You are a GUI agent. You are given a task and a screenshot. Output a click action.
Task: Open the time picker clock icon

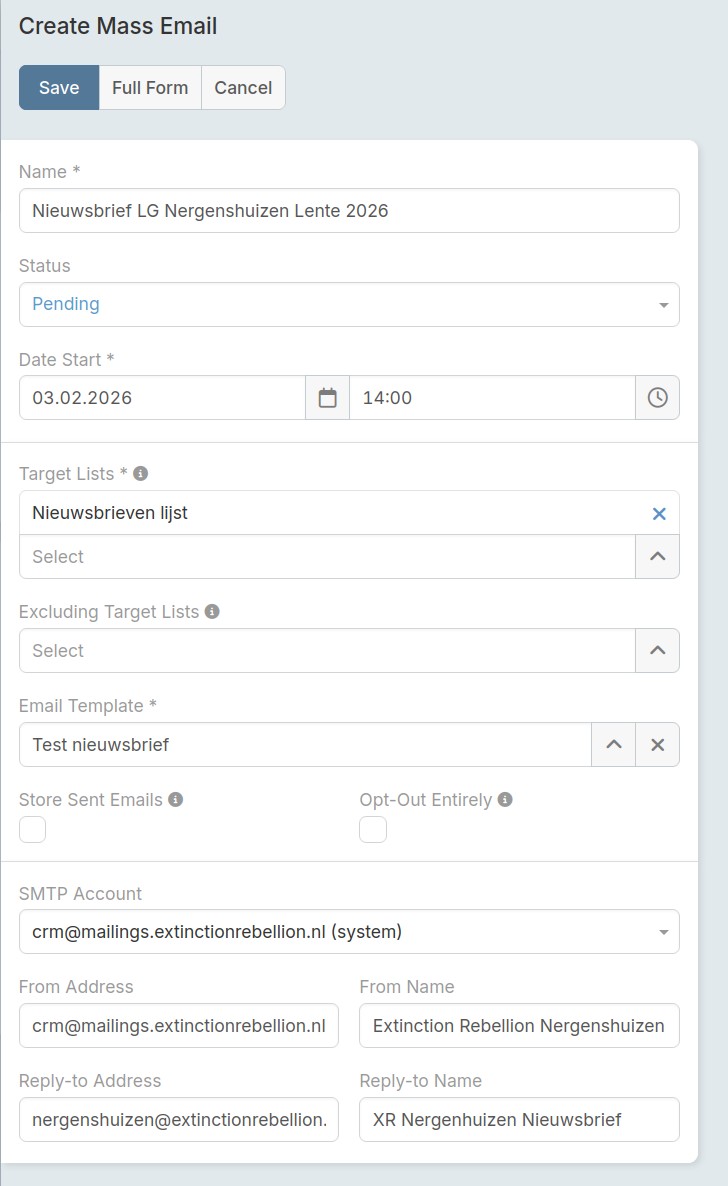(x=657, y=398)
